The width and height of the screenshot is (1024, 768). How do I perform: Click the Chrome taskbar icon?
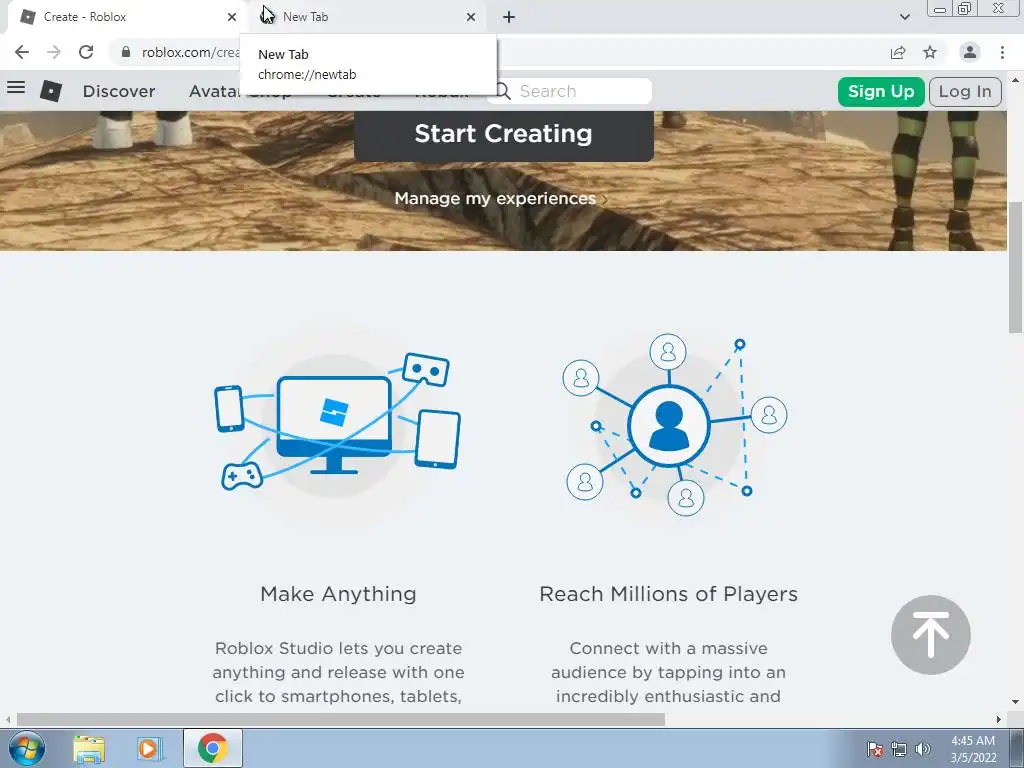pyautogui.click(x=213, y=748)
